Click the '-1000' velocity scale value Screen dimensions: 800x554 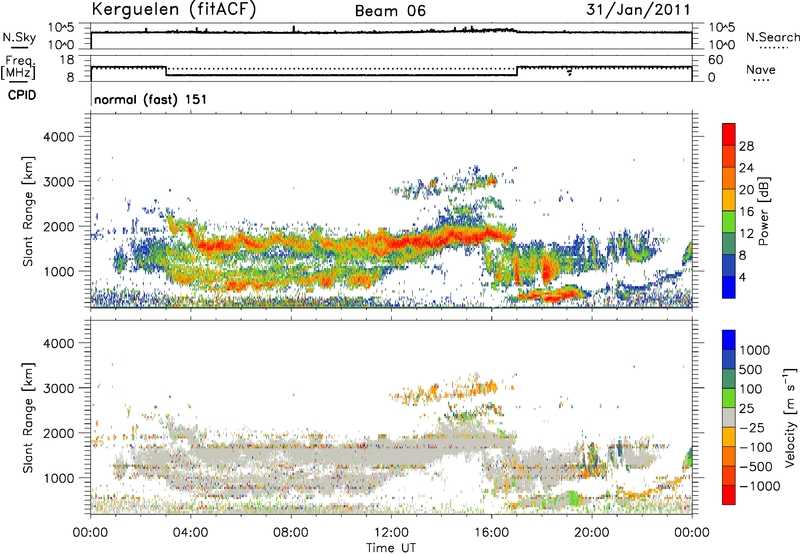coord(760,486)
